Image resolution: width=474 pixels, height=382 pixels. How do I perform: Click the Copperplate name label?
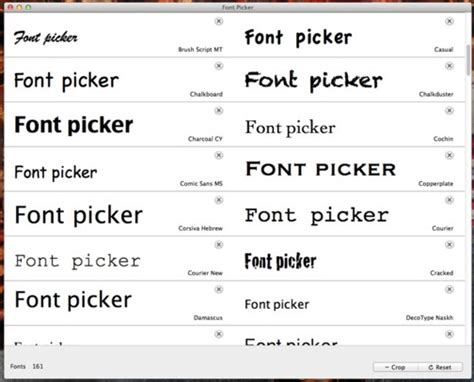pyautogui.click(x=436, y=184)
